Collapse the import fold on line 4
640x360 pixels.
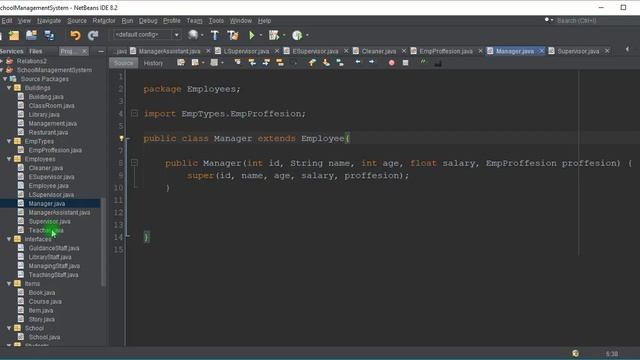coord(134,113)
